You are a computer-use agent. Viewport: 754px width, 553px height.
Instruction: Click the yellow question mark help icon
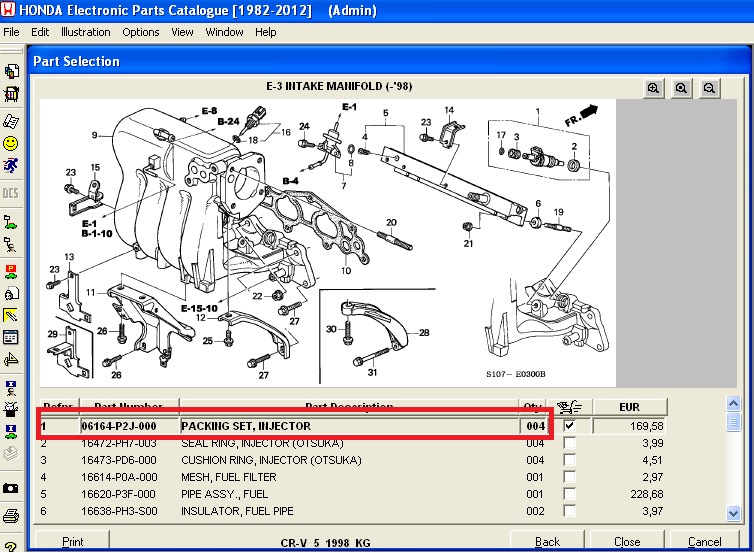[11, 546]
